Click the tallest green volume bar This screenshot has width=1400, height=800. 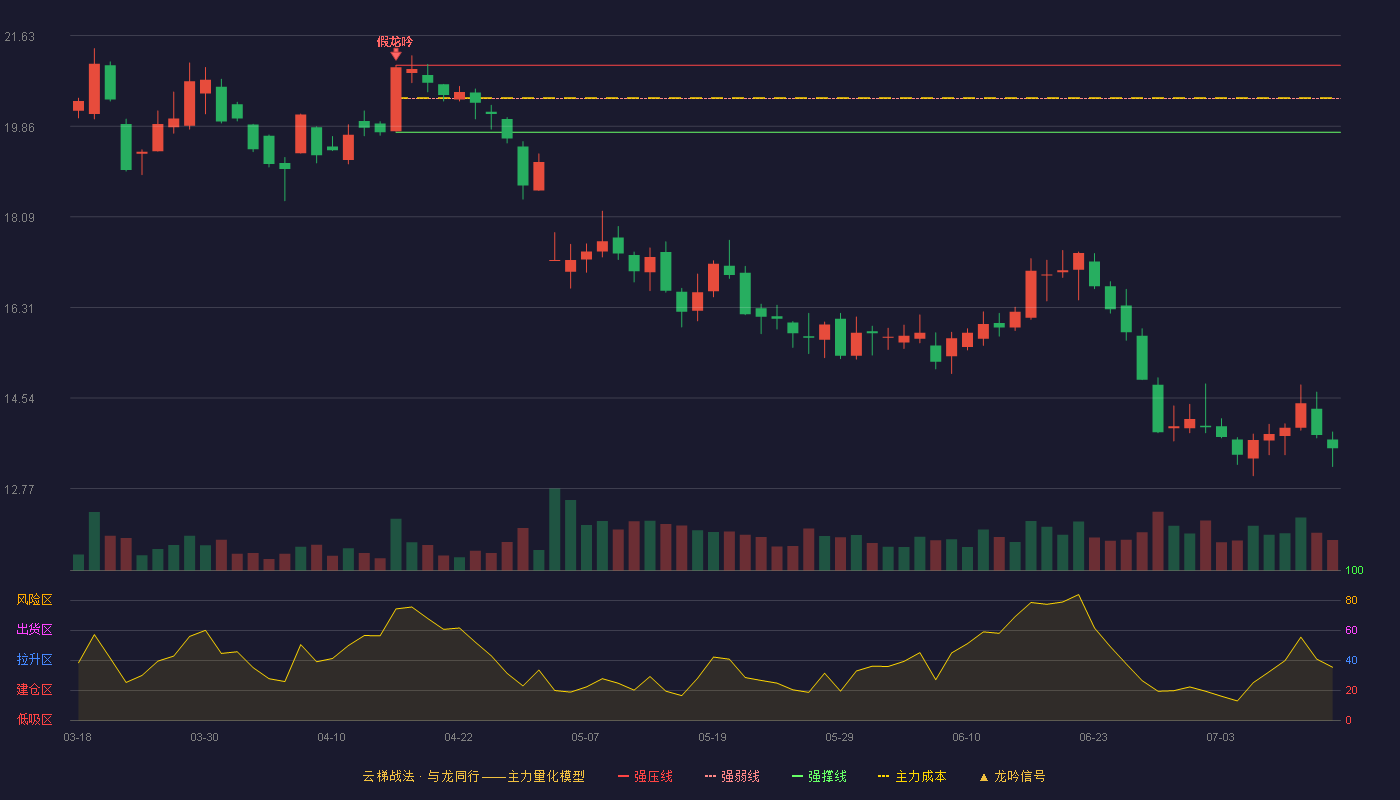click(554, 529)
